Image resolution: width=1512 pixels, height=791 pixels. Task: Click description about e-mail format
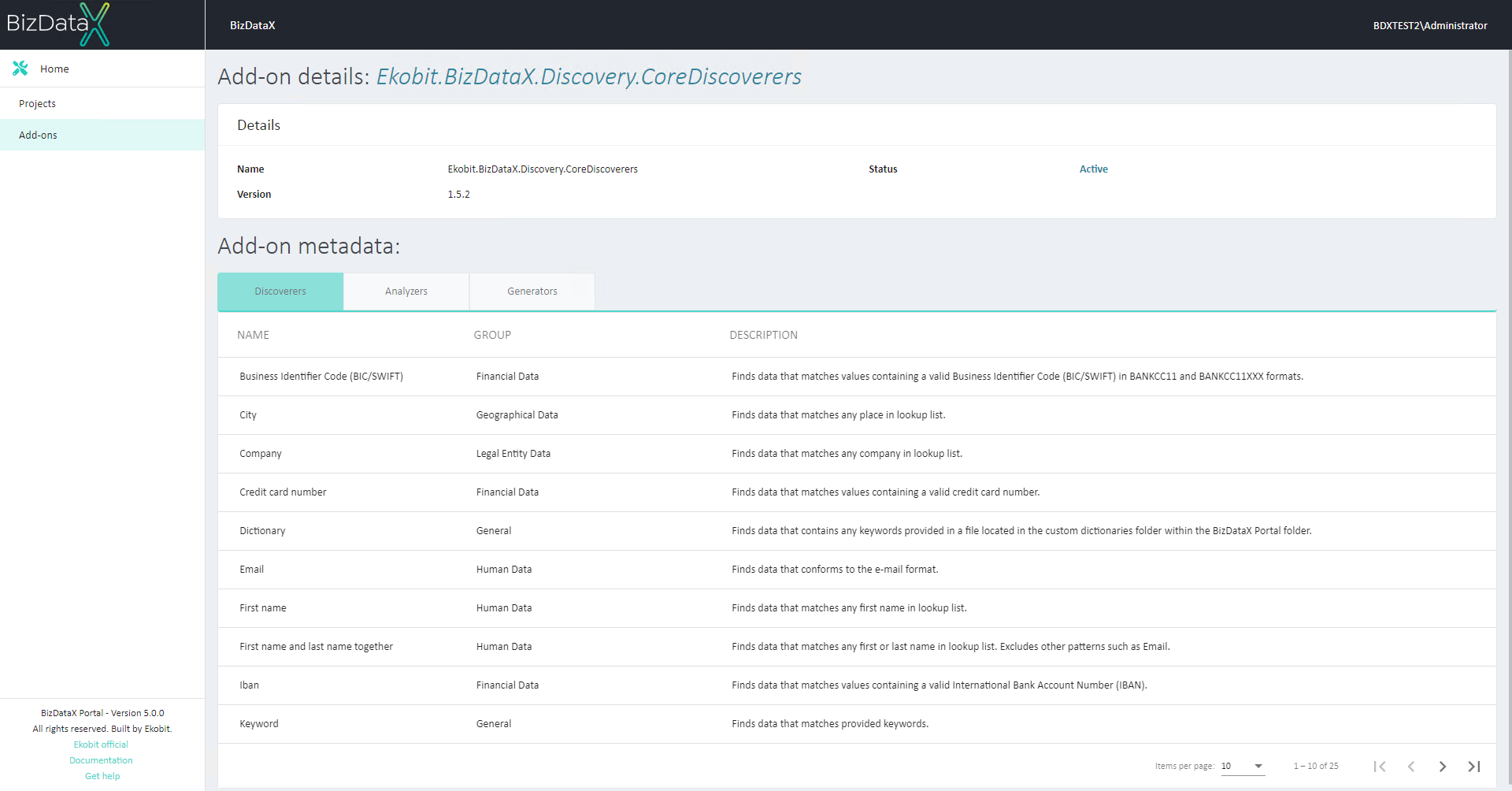pyautogui.click(x=835, y=570)
